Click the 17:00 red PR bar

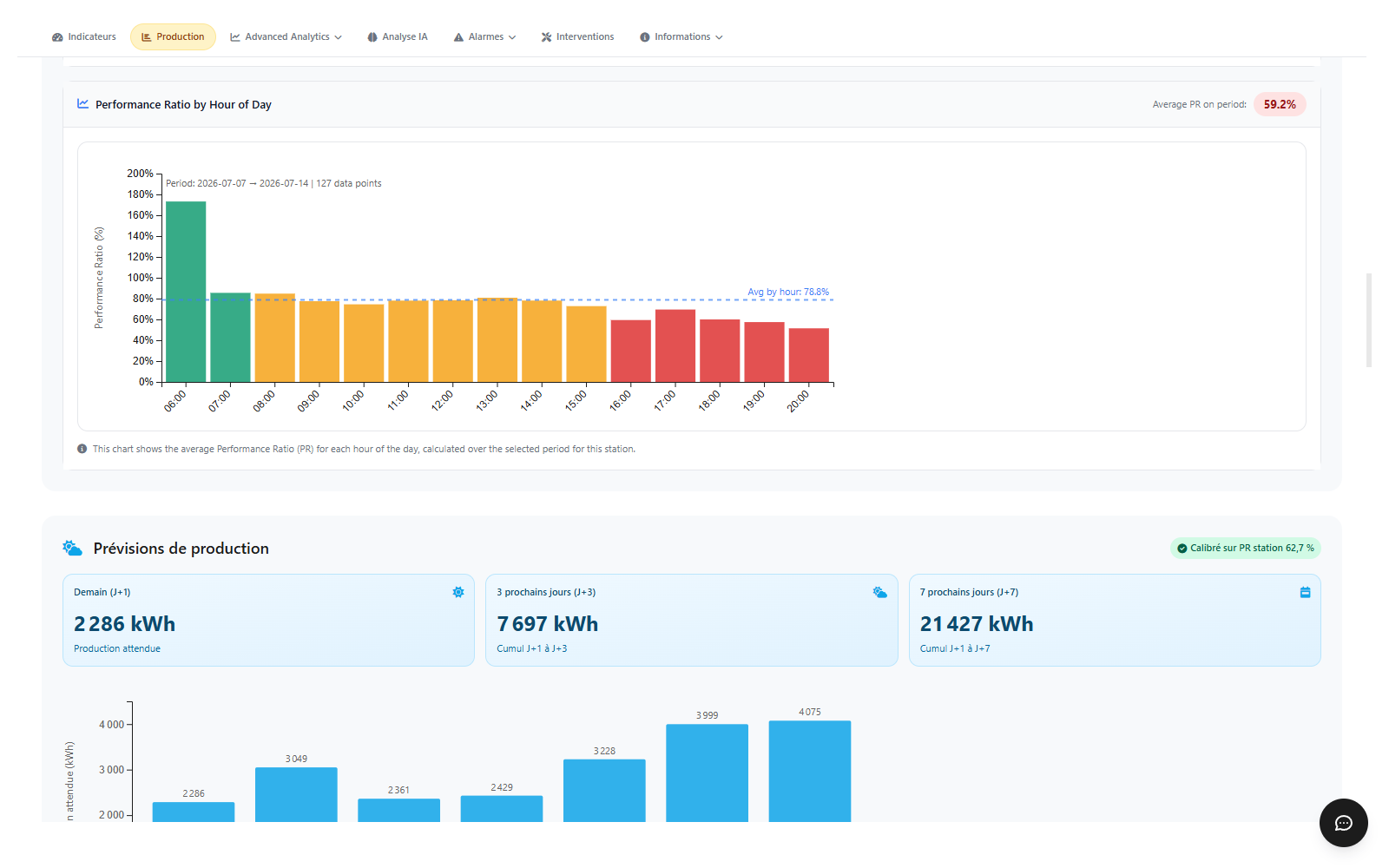(675, 345)
